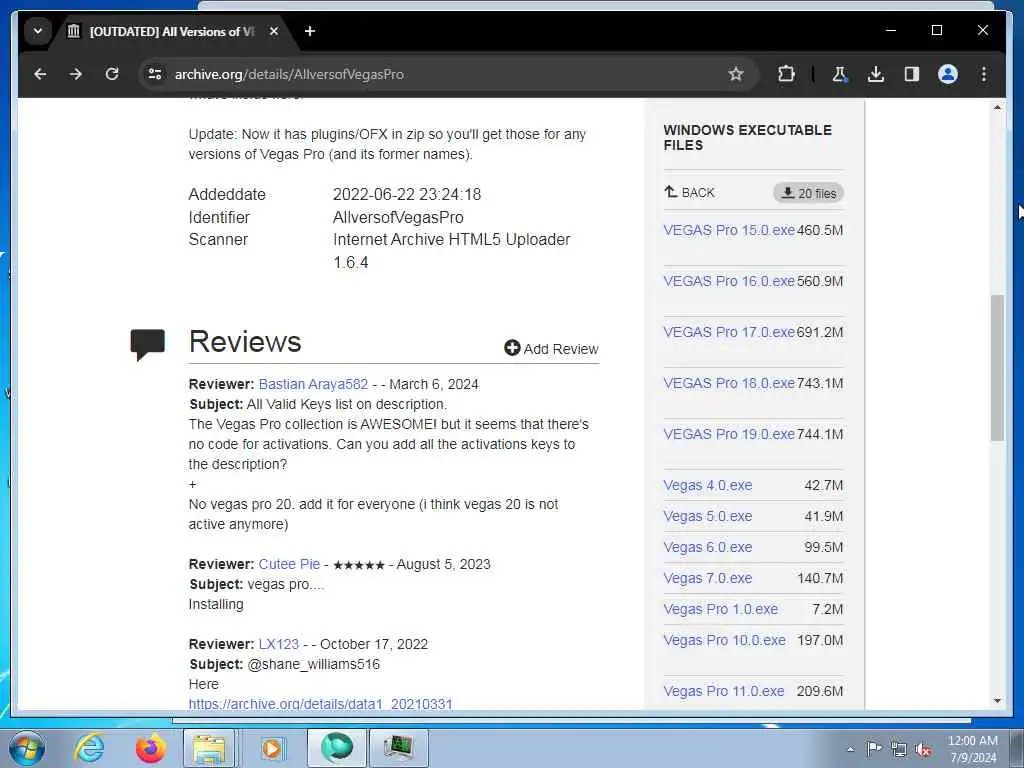Open reviewer Bastian Araya582 profile
Viewport: 1024px width, 768px height.
[x=313, y=384]
